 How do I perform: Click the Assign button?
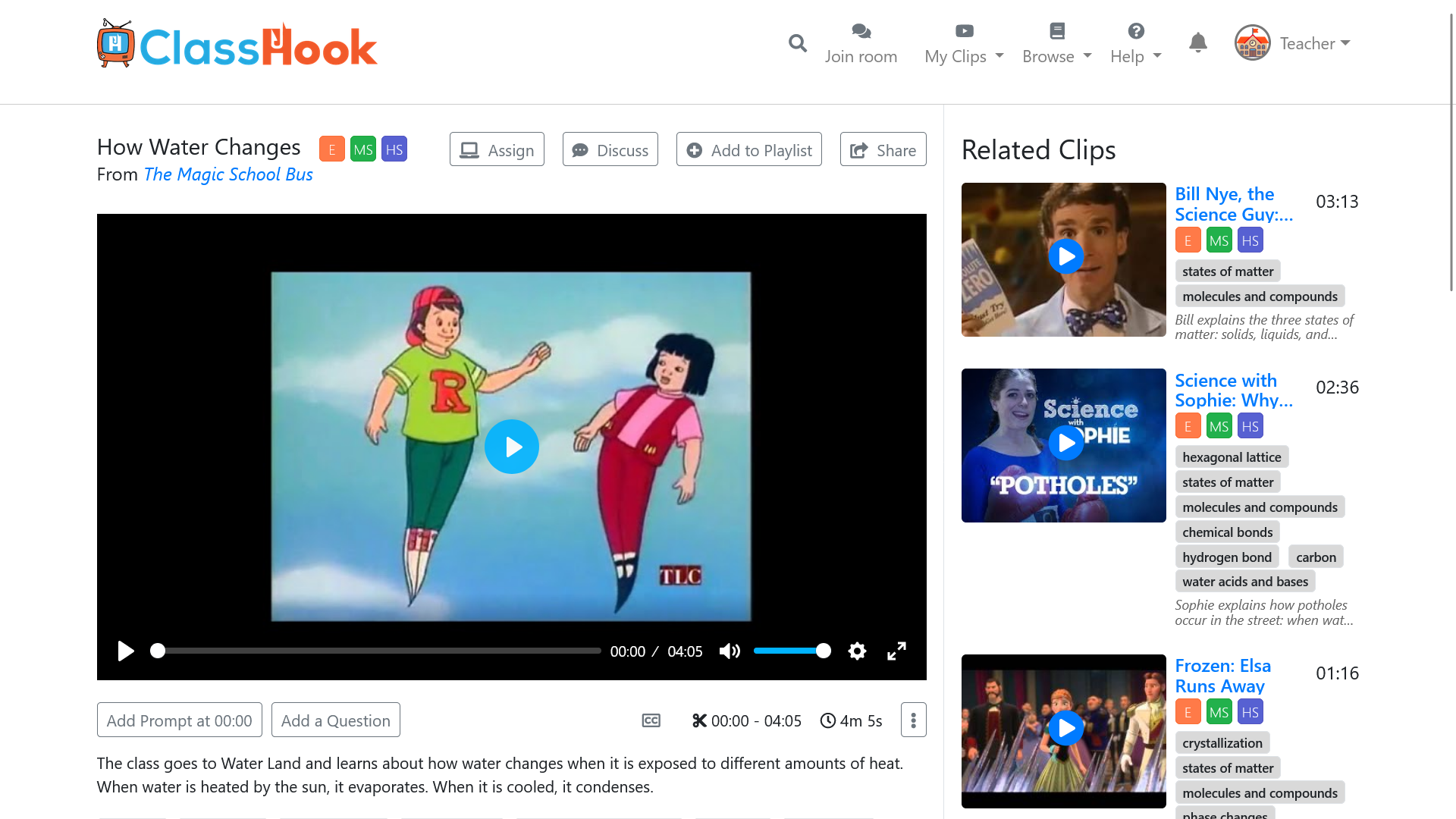[497, 149]
